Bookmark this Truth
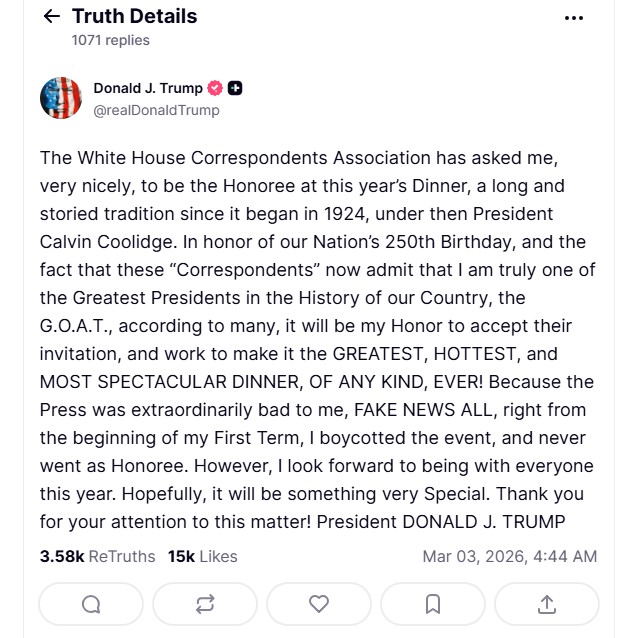The height and width of the screenshot is (638, 617). pyautogui.click(x=433, y=604)
